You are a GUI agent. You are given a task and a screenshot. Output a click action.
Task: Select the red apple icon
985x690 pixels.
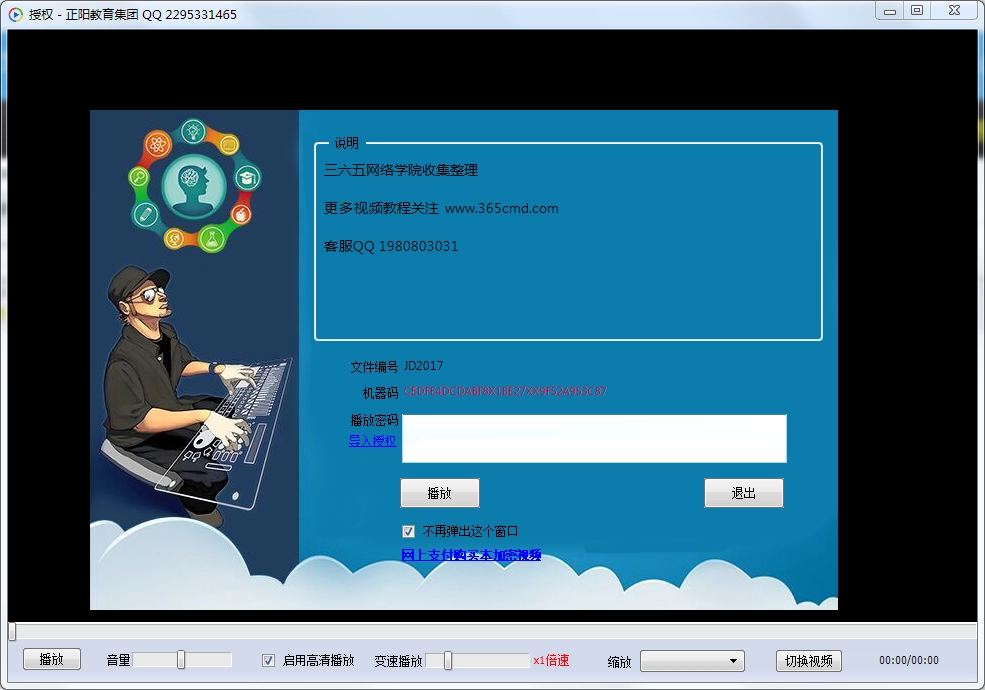(241, 213)
